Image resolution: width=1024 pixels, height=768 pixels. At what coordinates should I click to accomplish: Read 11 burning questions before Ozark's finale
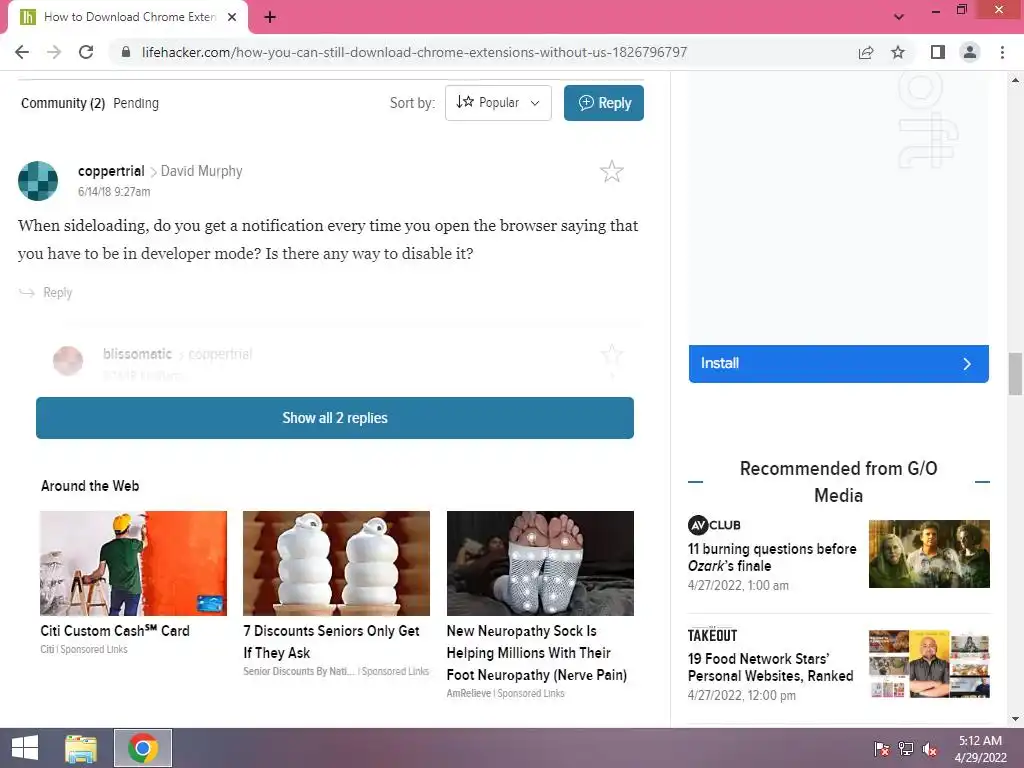[772, 557]
